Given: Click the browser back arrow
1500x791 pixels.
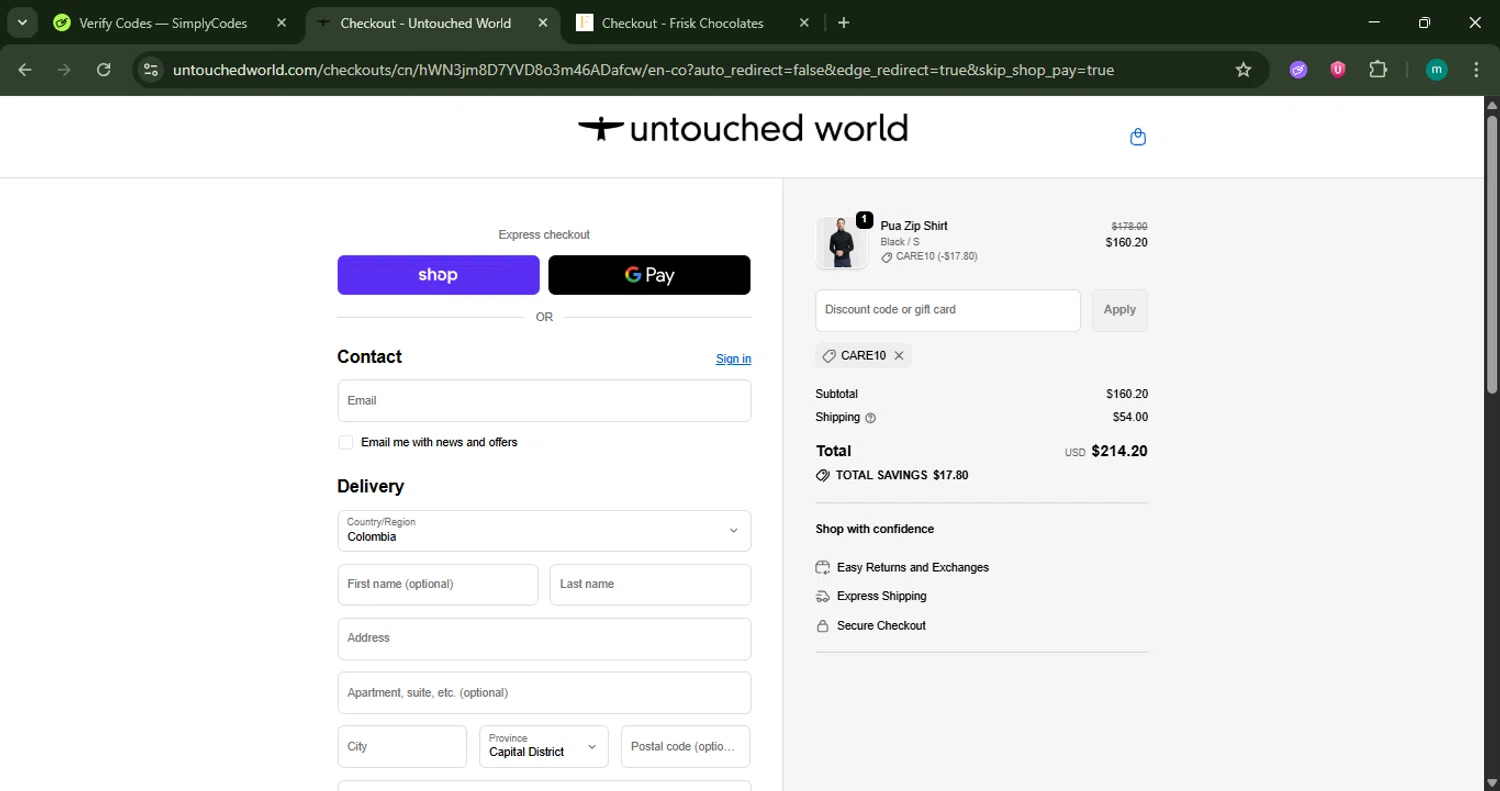Looking at the screenshot, I should [25, 69].
